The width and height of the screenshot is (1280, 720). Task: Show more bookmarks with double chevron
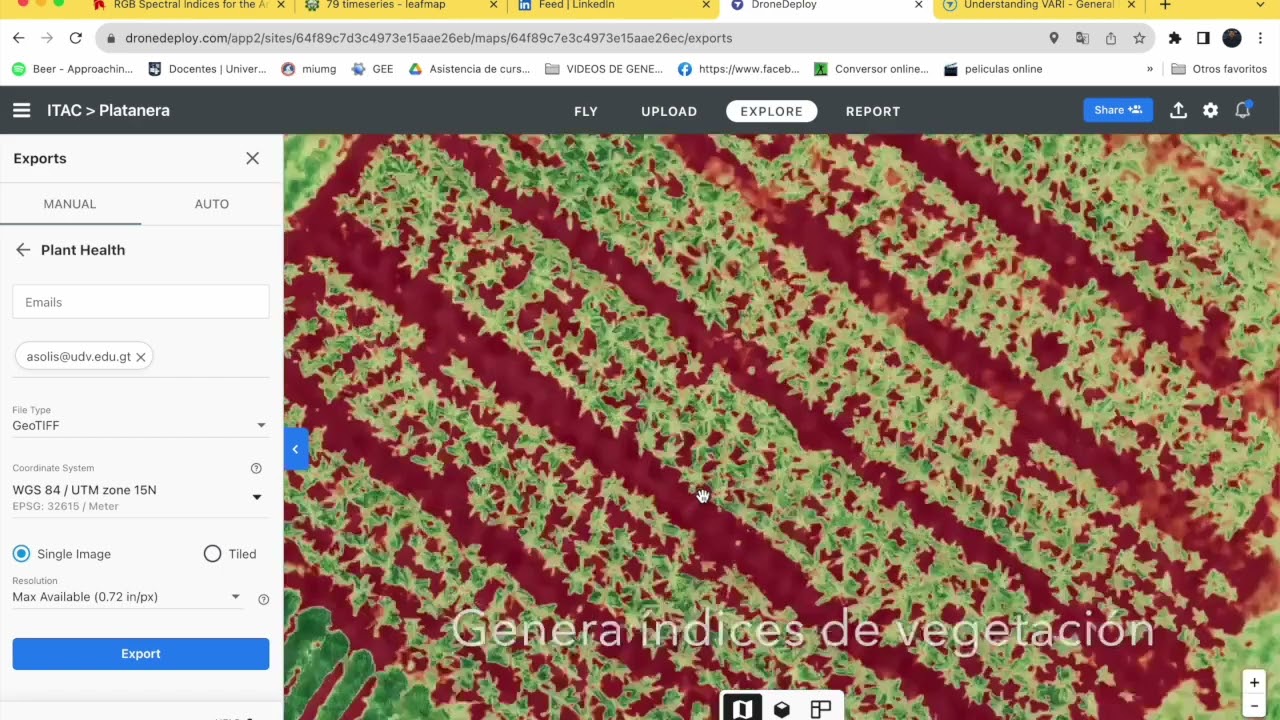(x=1149, y=69)
